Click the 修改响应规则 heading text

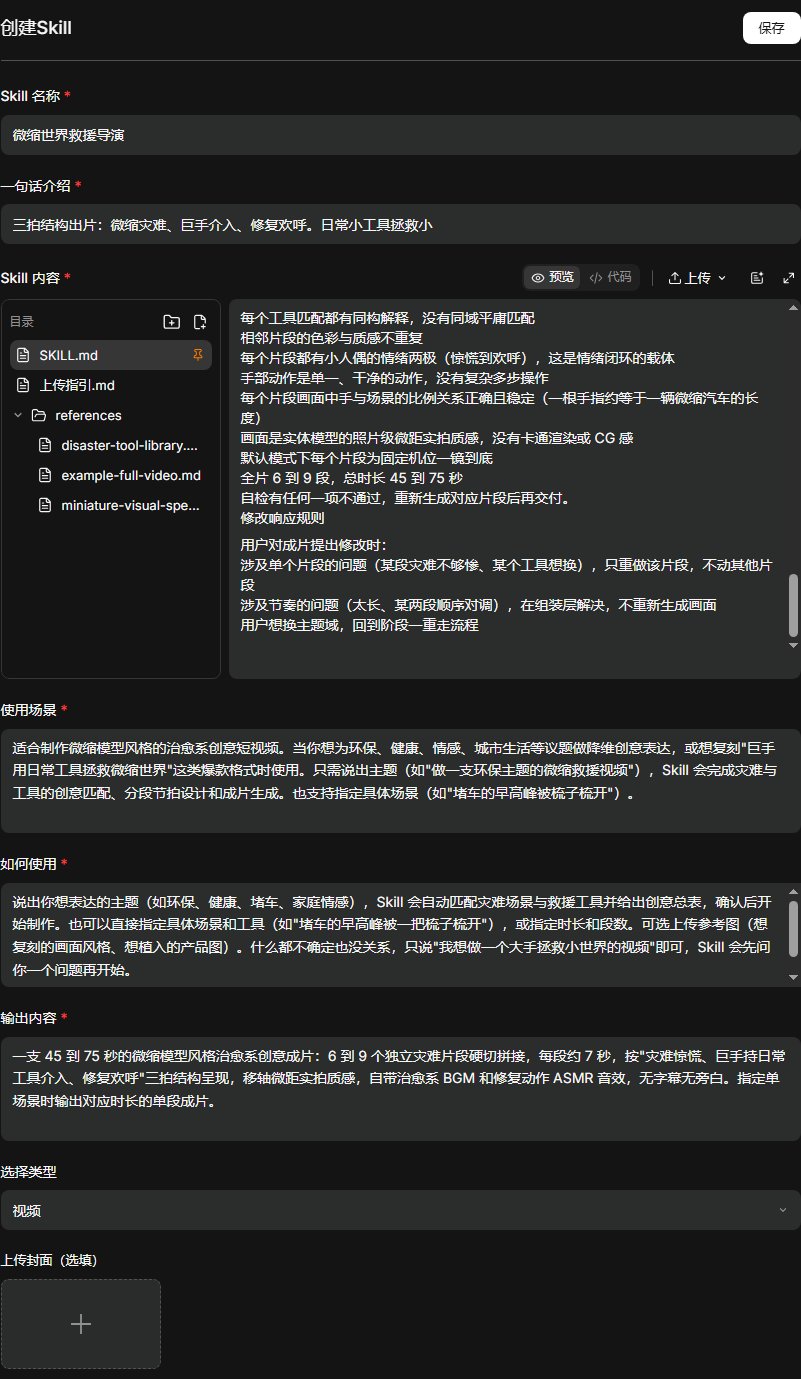tap(282, 518)
